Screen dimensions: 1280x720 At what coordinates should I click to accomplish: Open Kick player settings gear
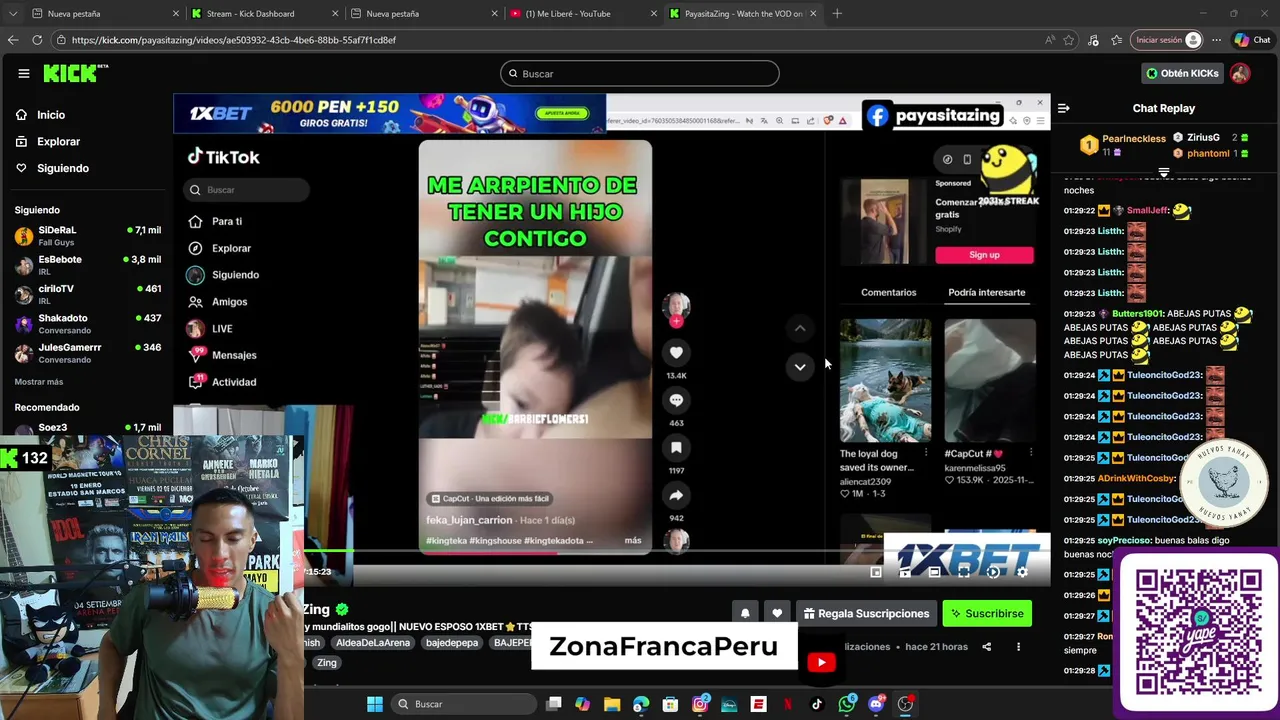point(1022,572)
